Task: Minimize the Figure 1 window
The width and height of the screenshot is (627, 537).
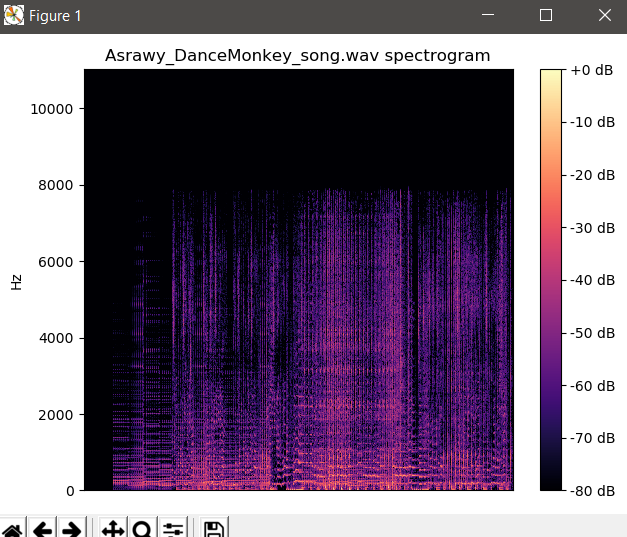Action: pyautogui.click(x=488, y=15)
